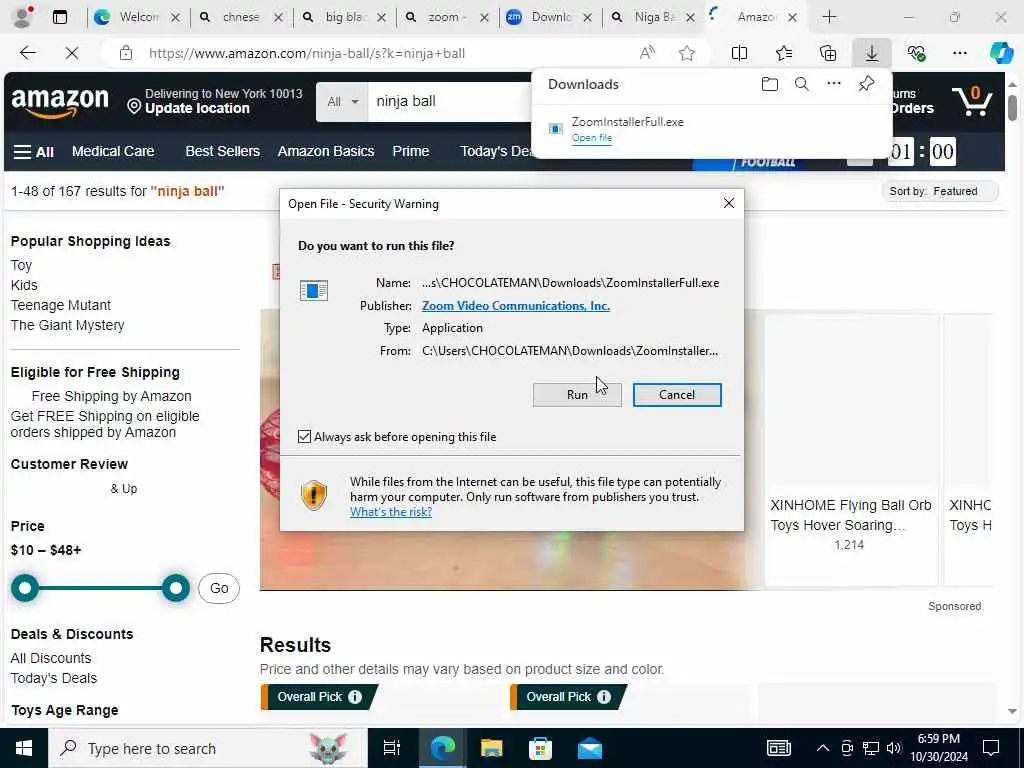1024x768 pixels.
Task: Open the Collections icon
Action: [x=827, y=53]
